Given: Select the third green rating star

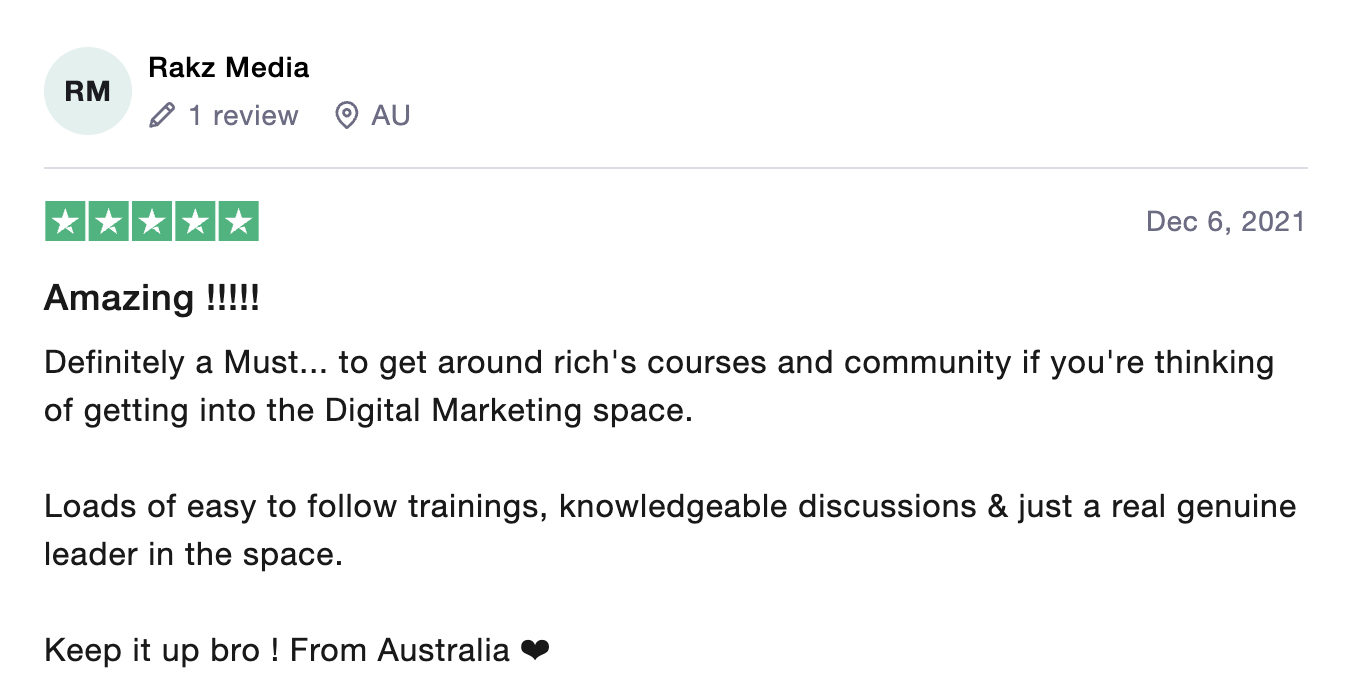Looking at the screenshot, I should (152, 222).
